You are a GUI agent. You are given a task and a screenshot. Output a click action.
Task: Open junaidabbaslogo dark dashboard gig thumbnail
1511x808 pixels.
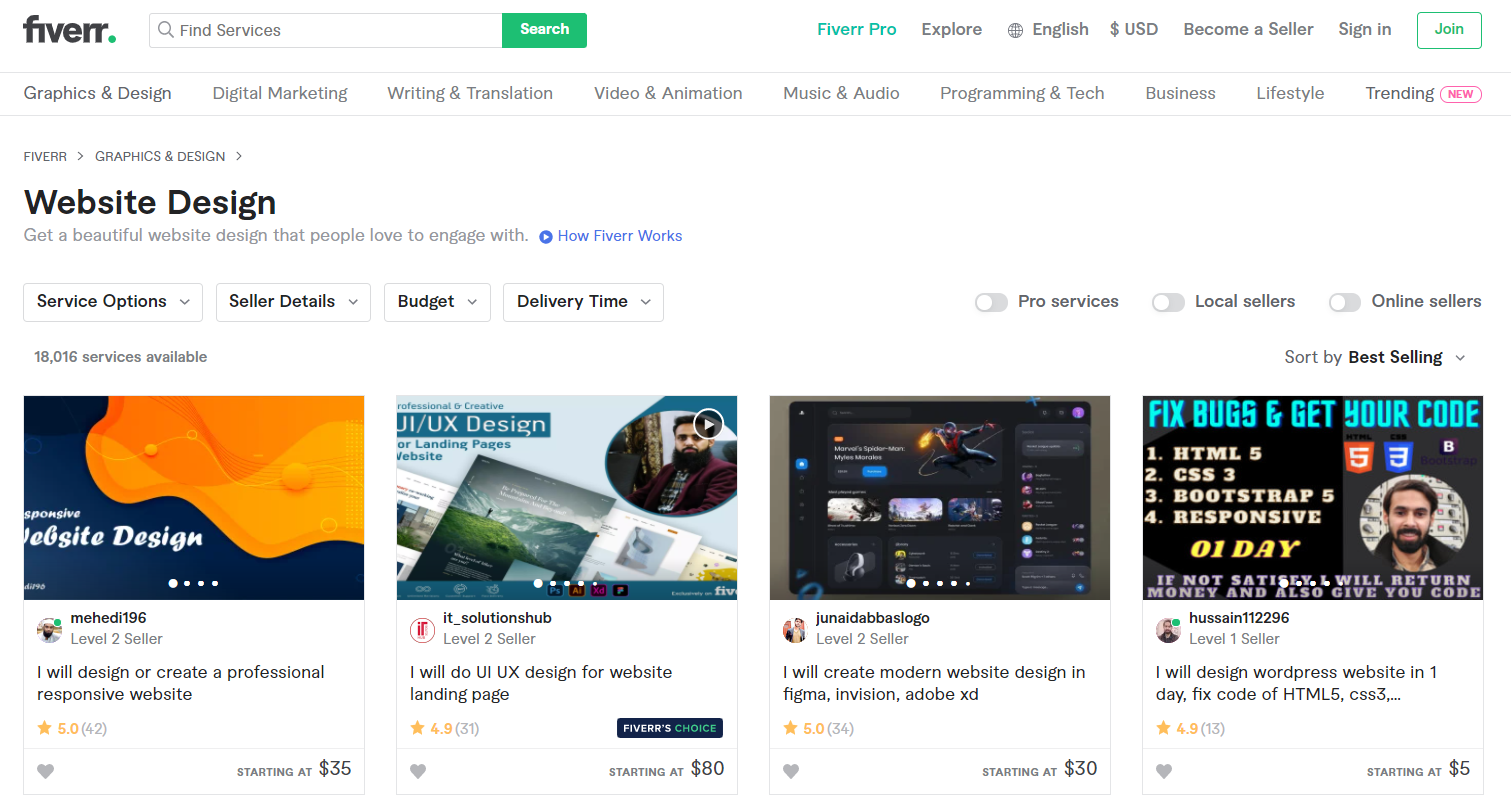pos(940,498)
